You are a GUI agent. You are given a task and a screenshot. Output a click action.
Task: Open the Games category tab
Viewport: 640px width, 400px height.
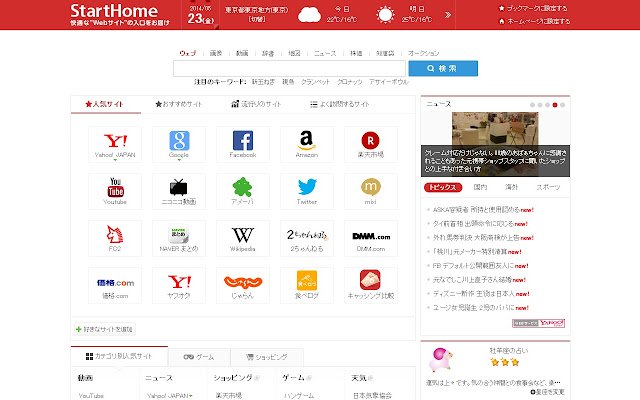(x=199, y=357)
